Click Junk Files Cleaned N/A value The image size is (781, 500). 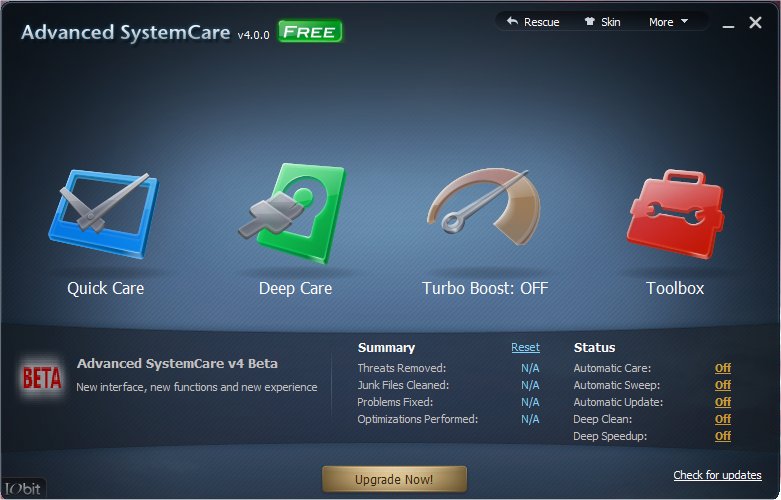pyautogui.click(x=530, y=385)
